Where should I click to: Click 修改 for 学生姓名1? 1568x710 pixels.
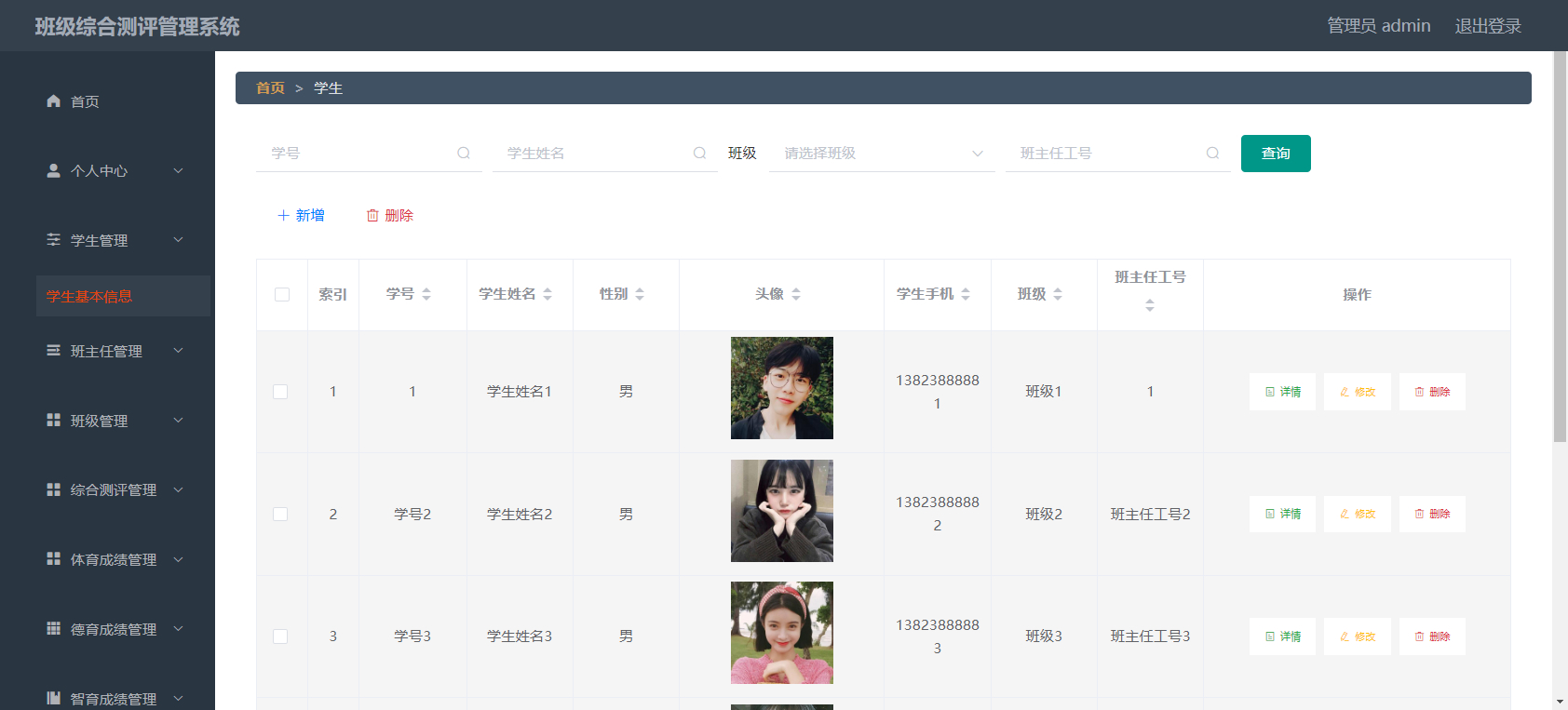tap(1358, 392)
